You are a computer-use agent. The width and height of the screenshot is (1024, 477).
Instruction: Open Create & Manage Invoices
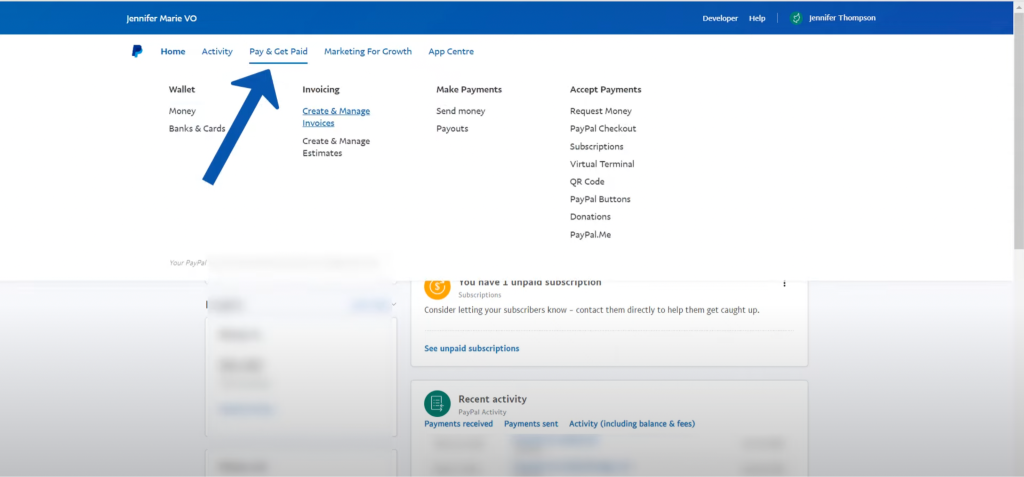point(336,117)
